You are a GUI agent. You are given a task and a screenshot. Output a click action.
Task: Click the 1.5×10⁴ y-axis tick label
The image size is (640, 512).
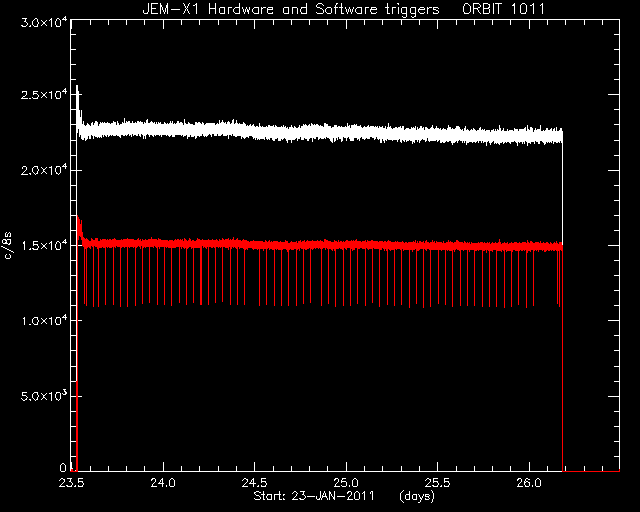(x=44, y=245)
